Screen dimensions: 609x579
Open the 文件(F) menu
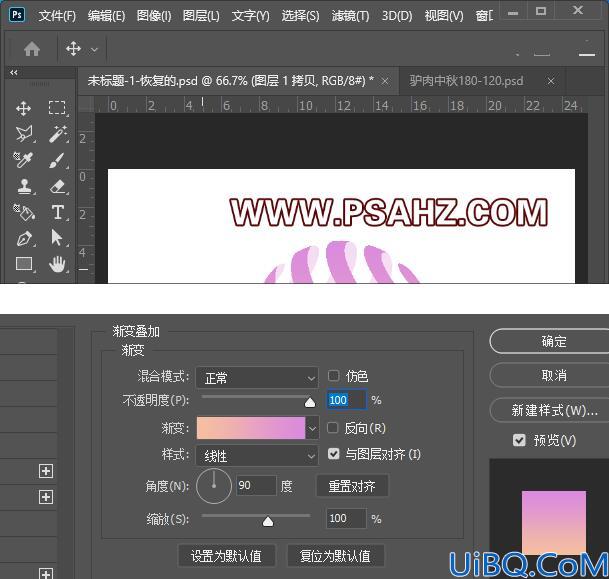point(57,16)
